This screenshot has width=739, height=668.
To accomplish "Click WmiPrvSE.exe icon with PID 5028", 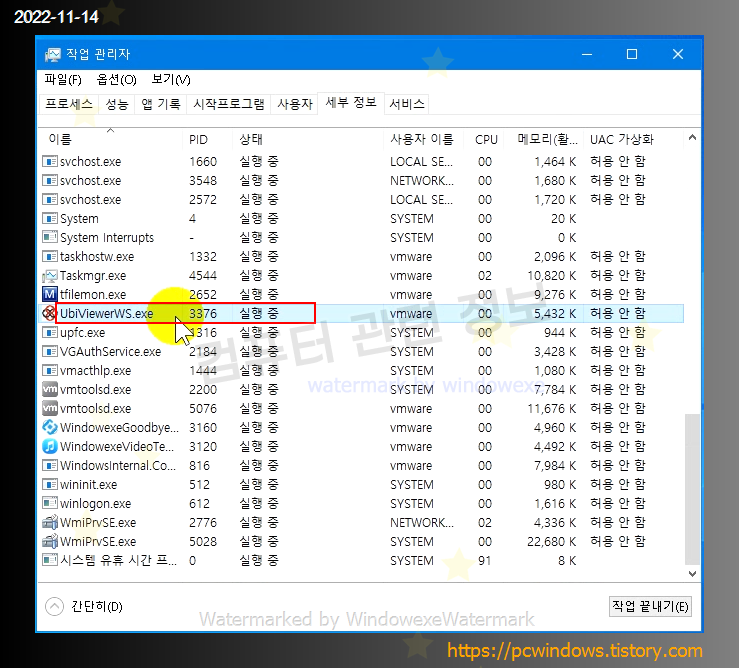I will click(x=49, y=541).
